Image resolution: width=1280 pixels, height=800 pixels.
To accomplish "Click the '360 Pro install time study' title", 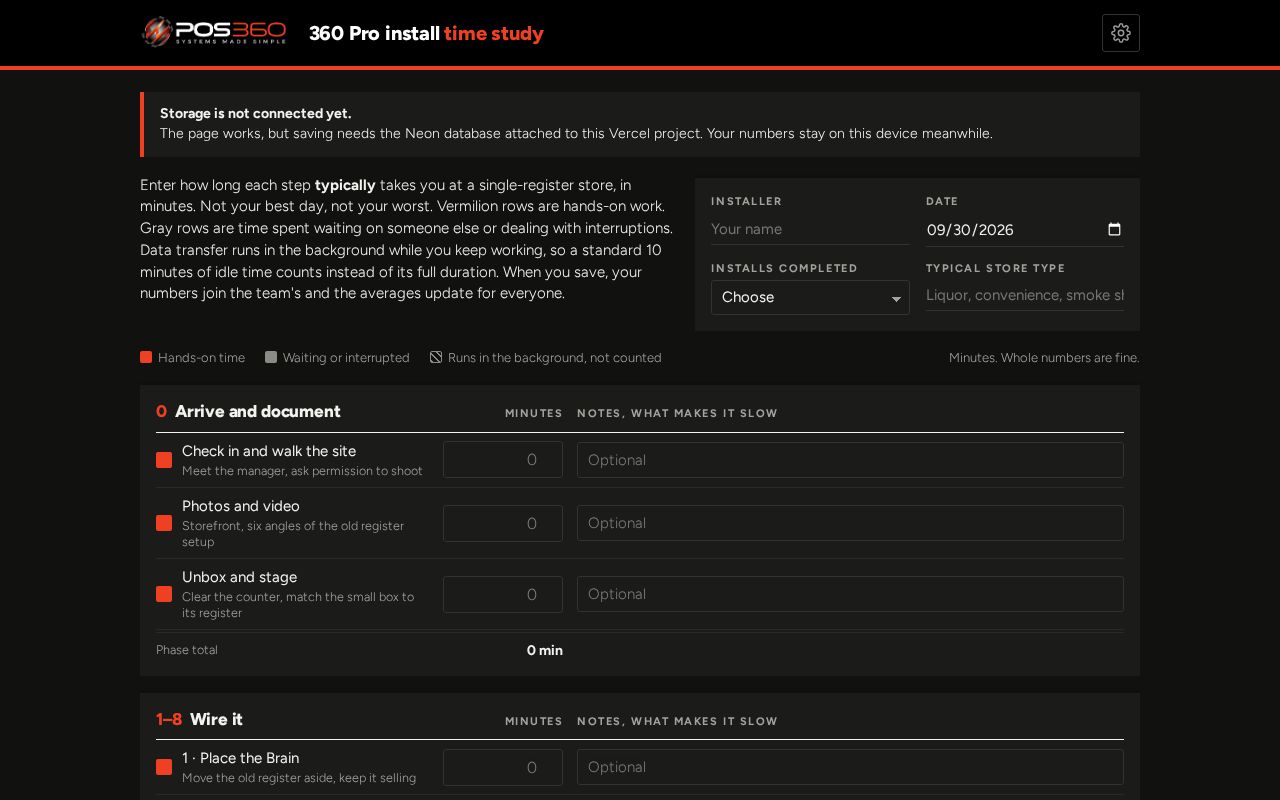I will (x=426, y=33).
